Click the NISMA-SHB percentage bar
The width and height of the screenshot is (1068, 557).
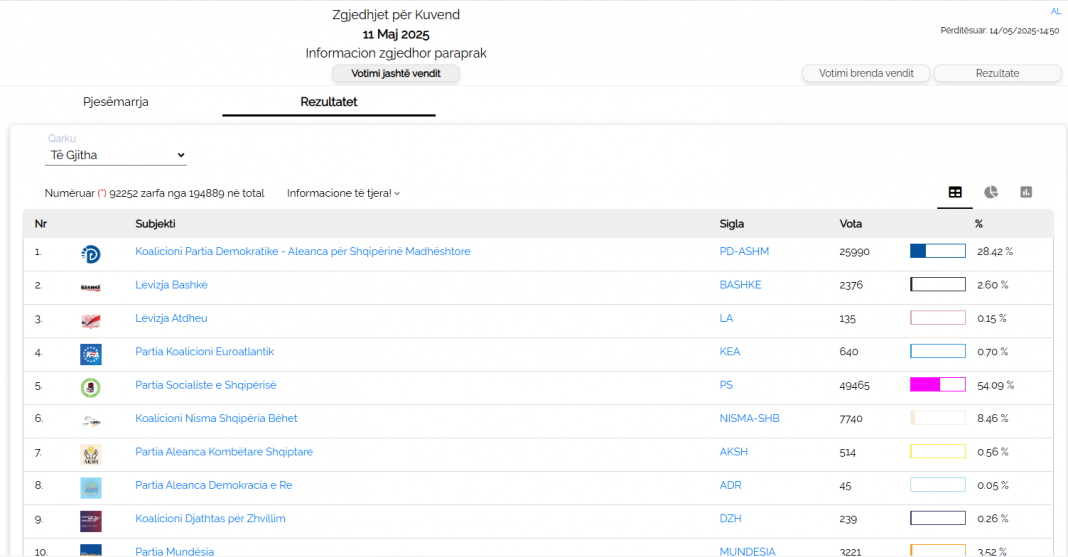click(x=938, y=418)
